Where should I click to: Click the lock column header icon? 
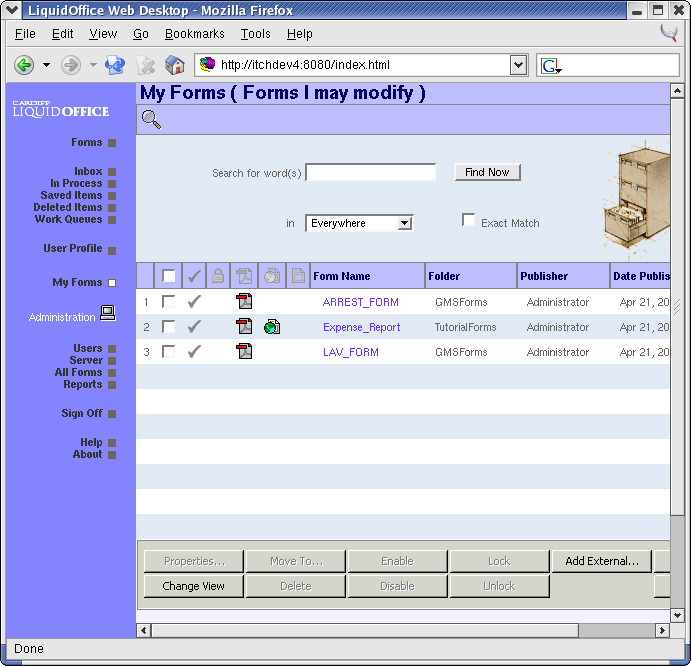[x=217, y=276]
